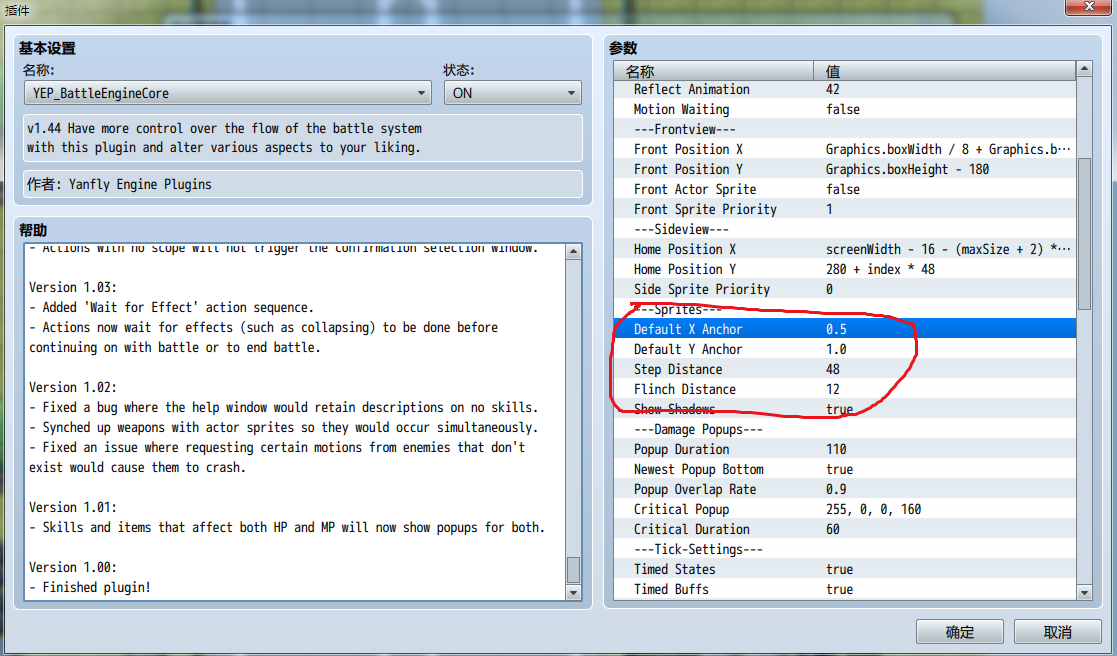This screenshot has height=656, width=1117.
Task: Click the 值 column header in parameters
Action: pos(945,71)
